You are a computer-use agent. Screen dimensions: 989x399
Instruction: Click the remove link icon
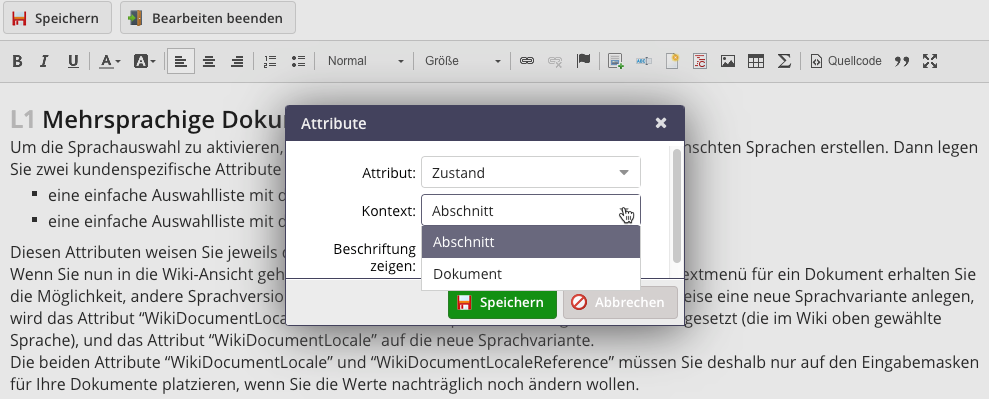click(x=555, y=61)
